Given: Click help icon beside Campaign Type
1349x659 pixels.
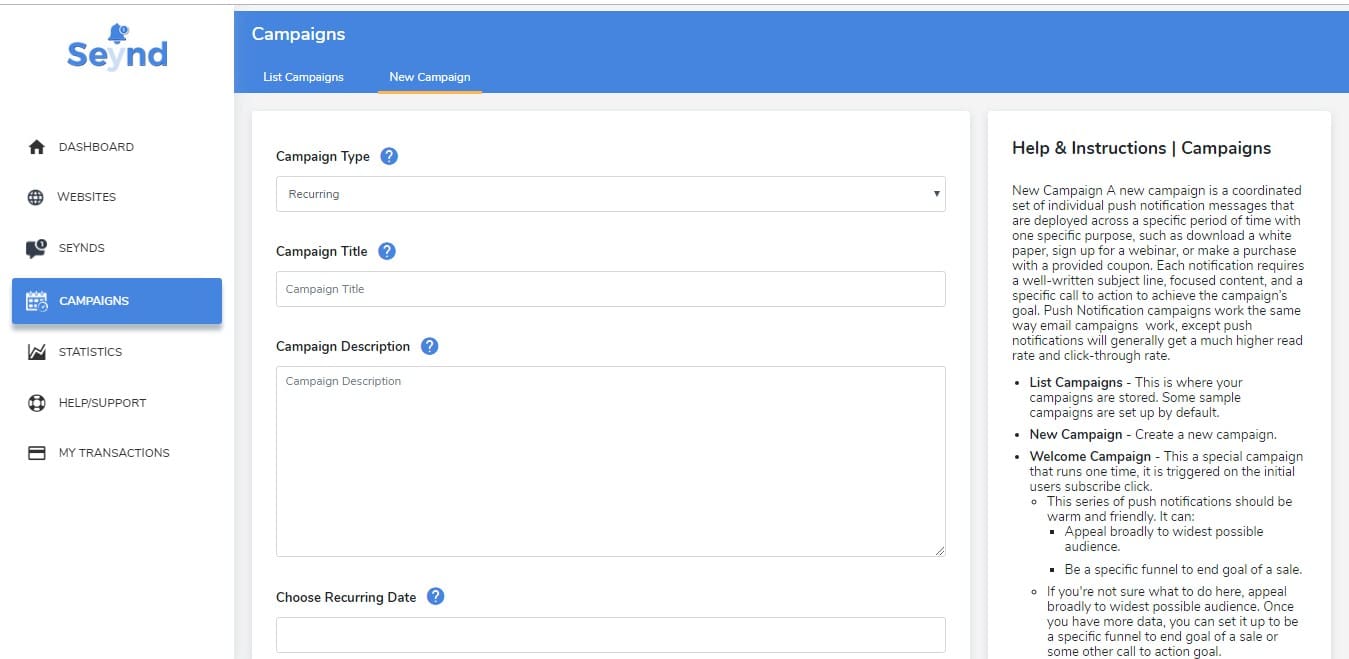Looking at the screenshot, I should point(389,156).
